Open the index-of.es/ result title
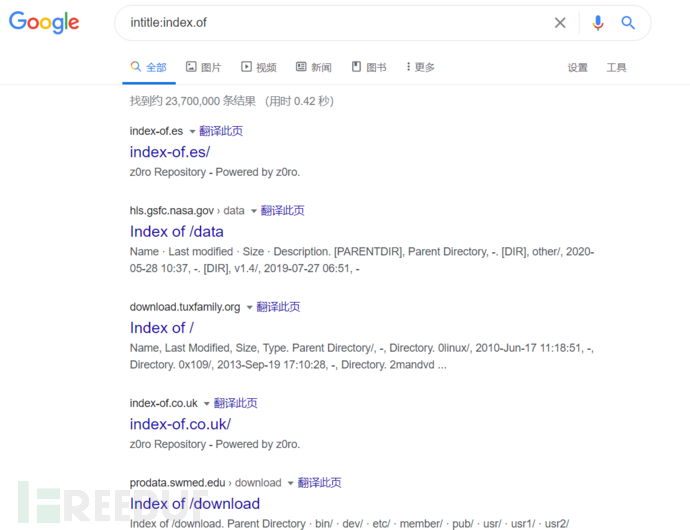 coord(170,152)
